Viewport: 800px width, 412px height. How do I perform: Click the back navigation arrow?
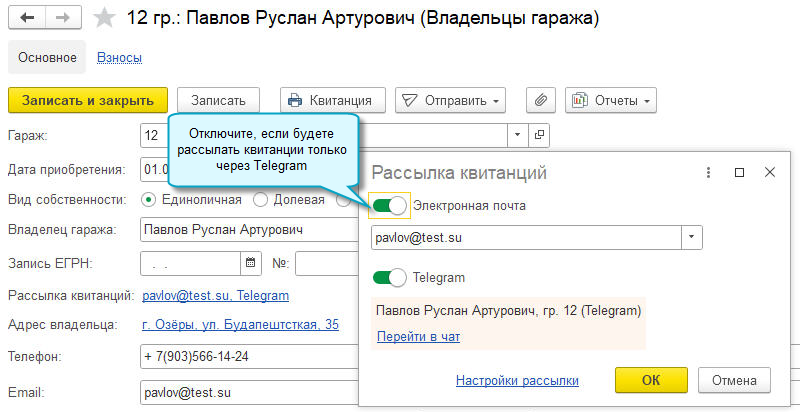click(28, 19)
